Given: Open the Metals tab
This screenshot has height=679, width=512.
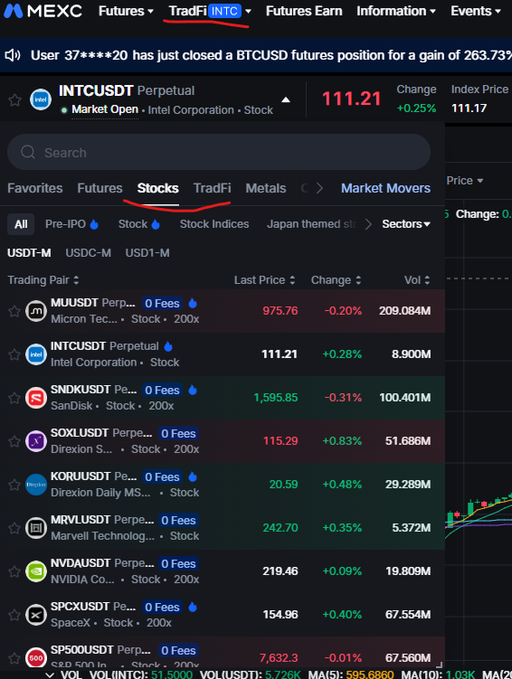Looking at the screenshot, I should [266, 188].
